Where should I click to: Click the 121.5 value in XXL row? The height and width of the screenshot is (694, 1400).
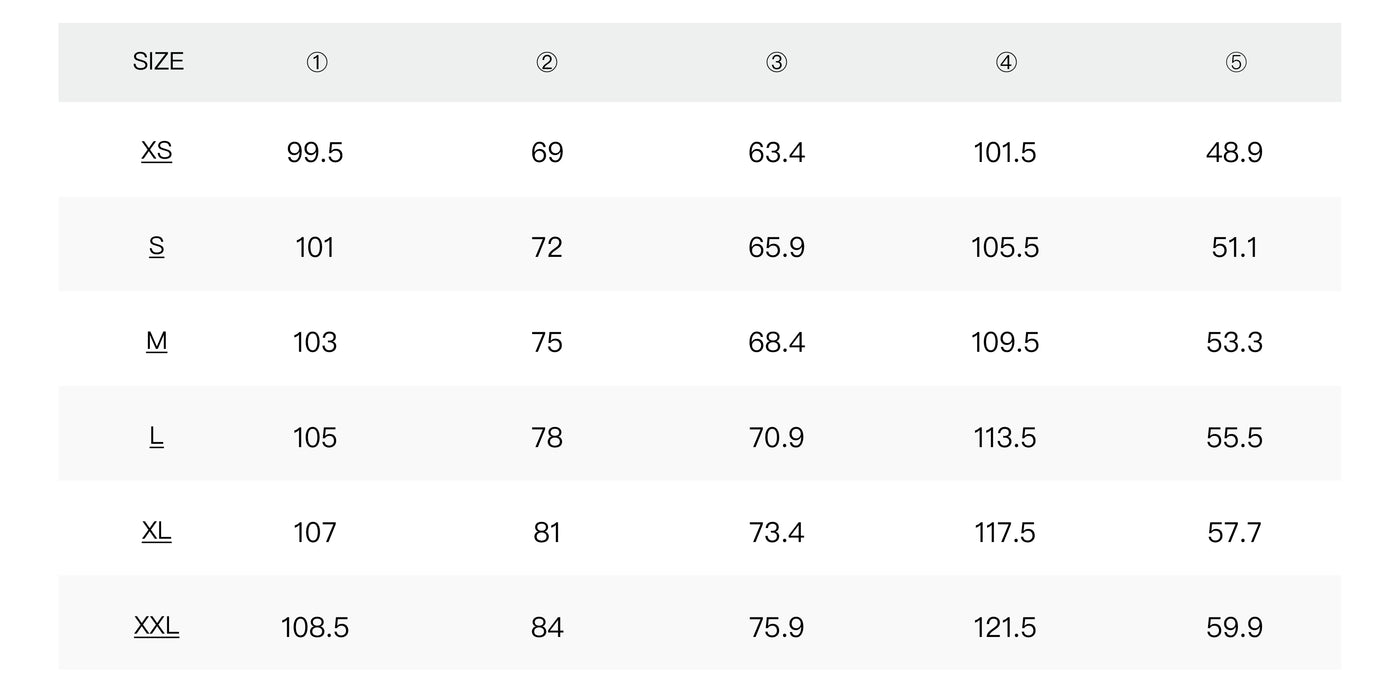pos(1006,627)
